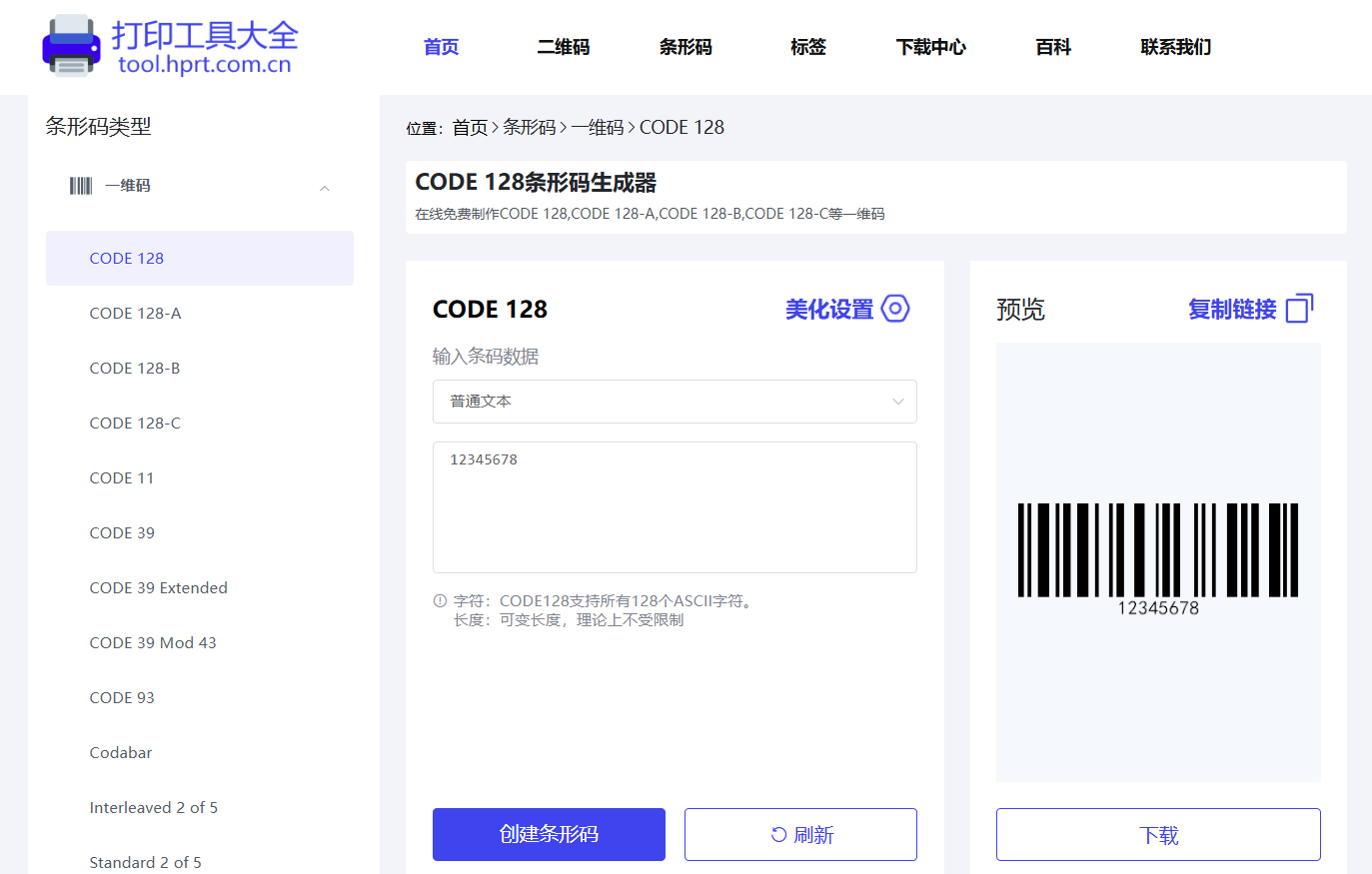Click the 12345678 text under barcode

[1158, 608]
